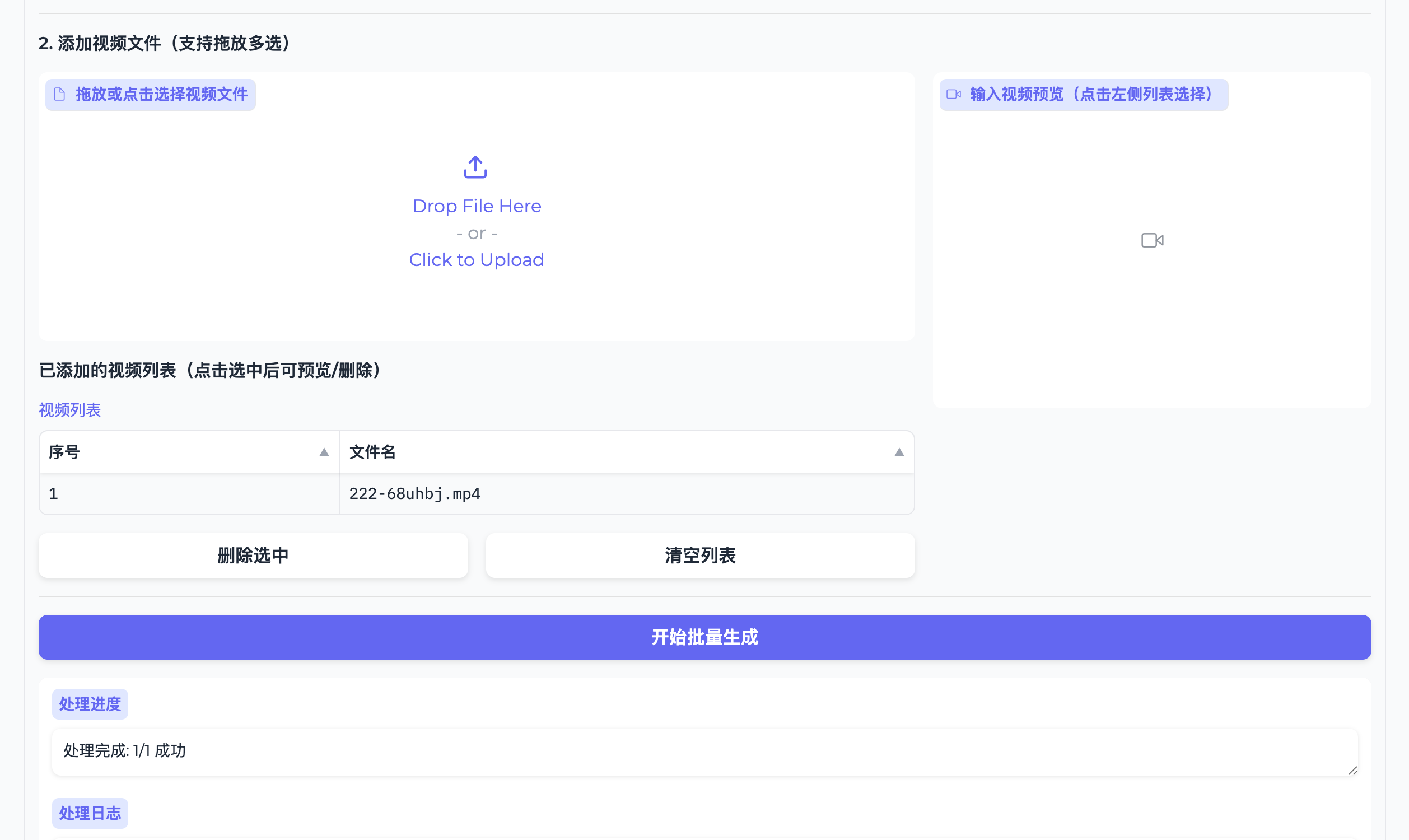Click the video camera placeholder in preview

[1152, 241]
